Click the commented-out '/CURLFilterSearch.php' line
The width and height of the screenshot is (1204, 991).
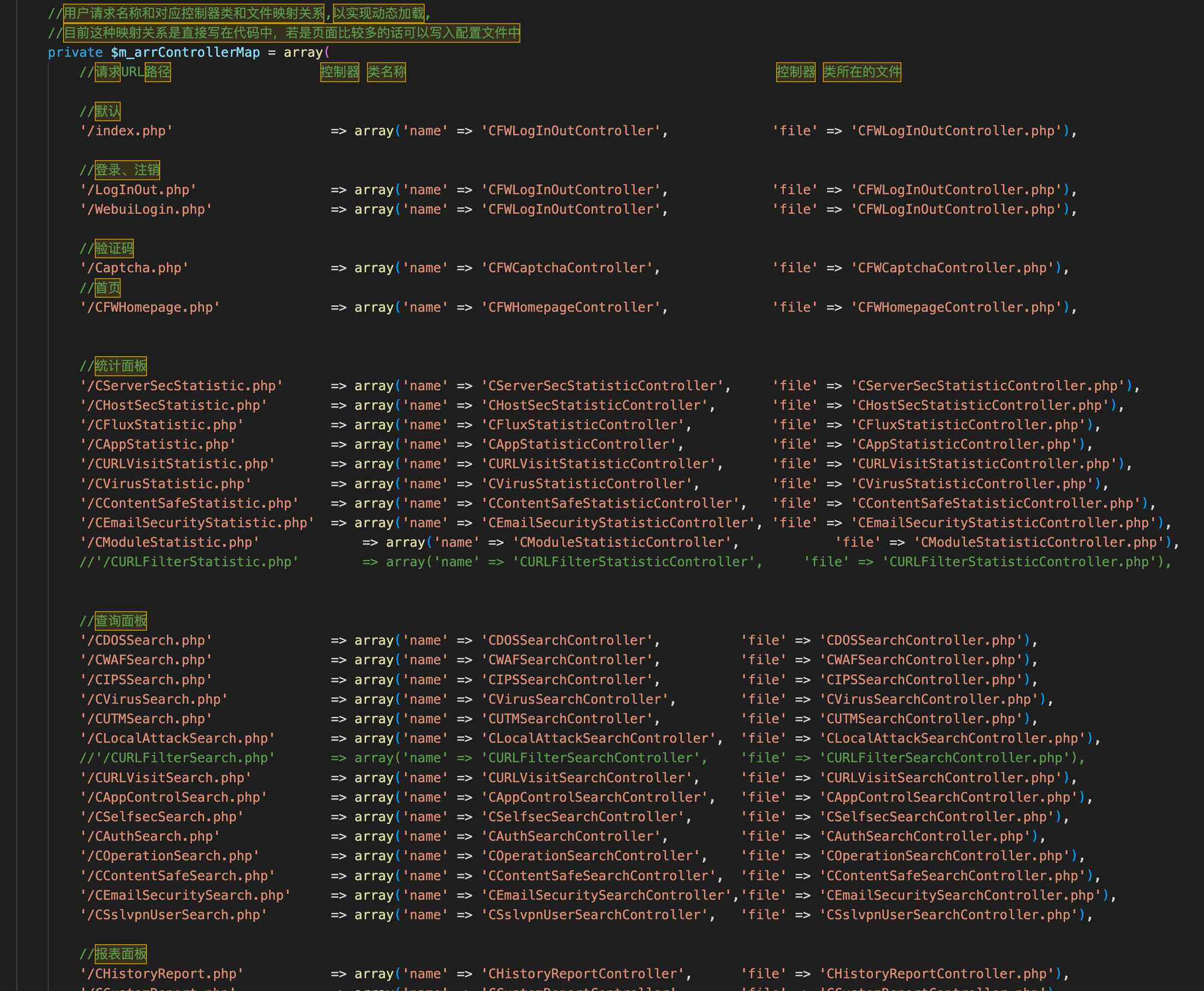pos(178,758)
